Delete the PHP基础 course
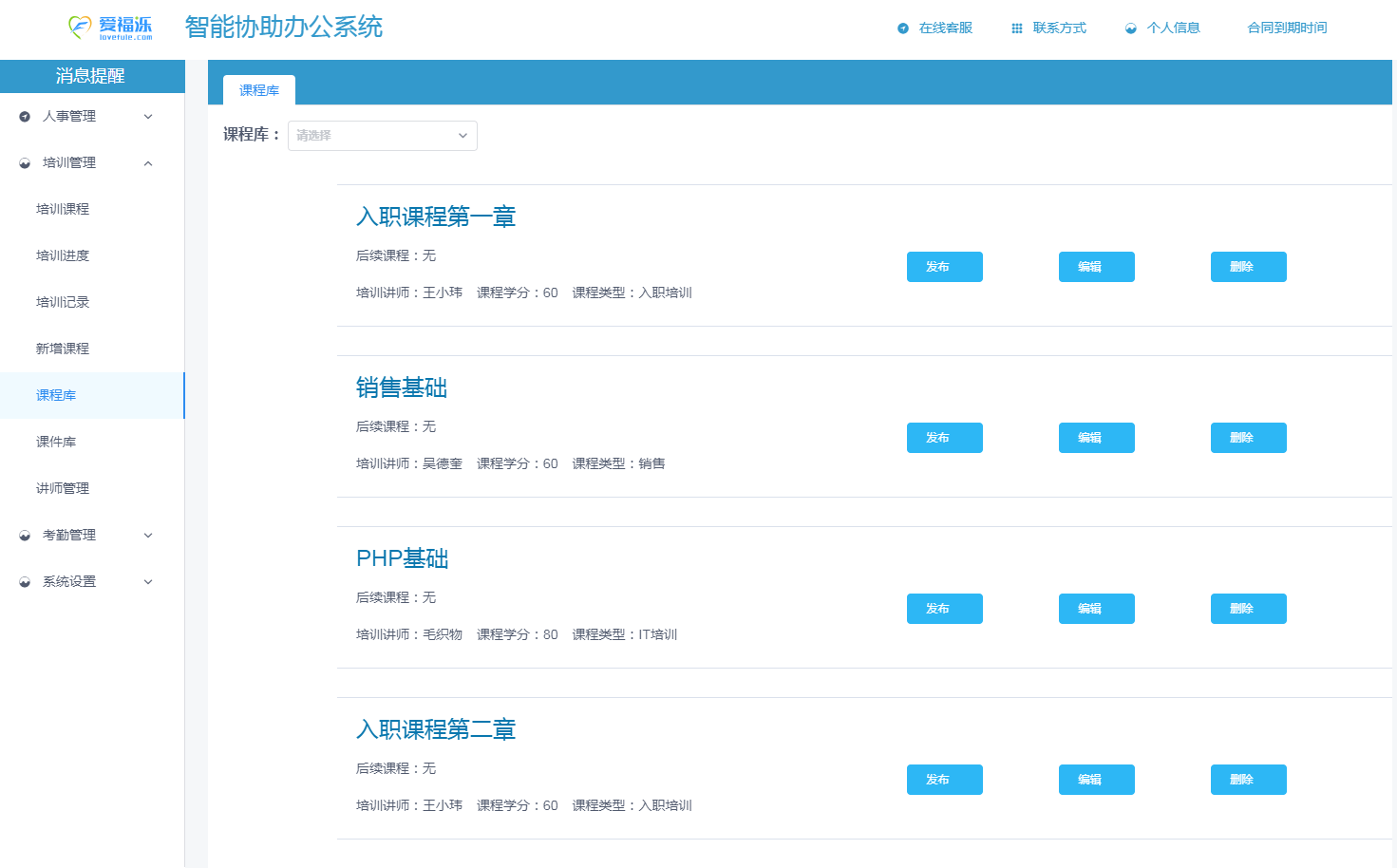The width and height of the screenshot is (1397, 868). [1248, 609]
